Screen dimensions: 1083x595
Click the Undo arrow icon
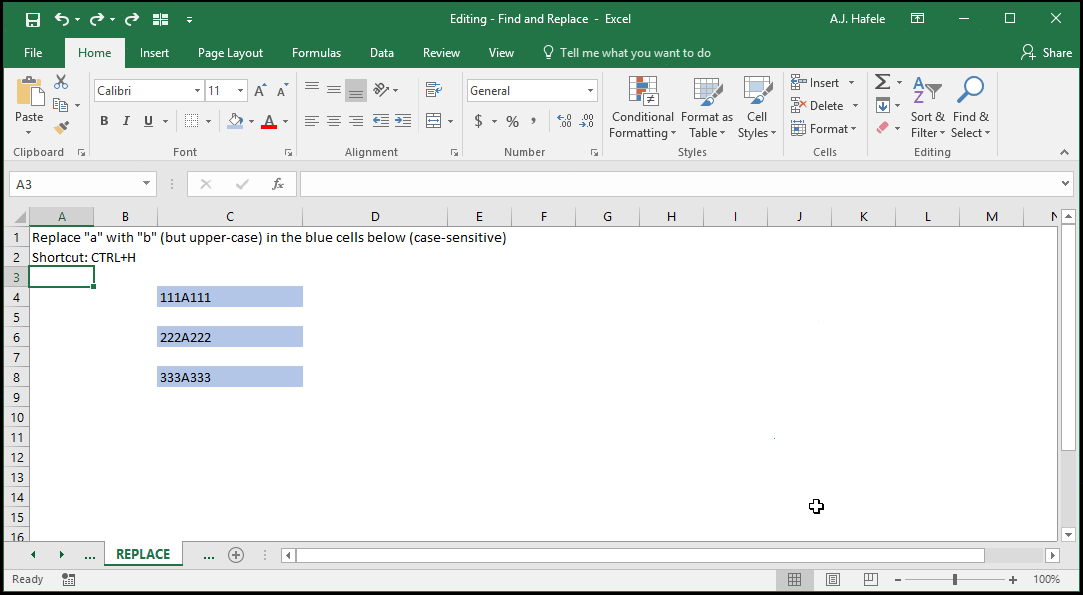62,19
